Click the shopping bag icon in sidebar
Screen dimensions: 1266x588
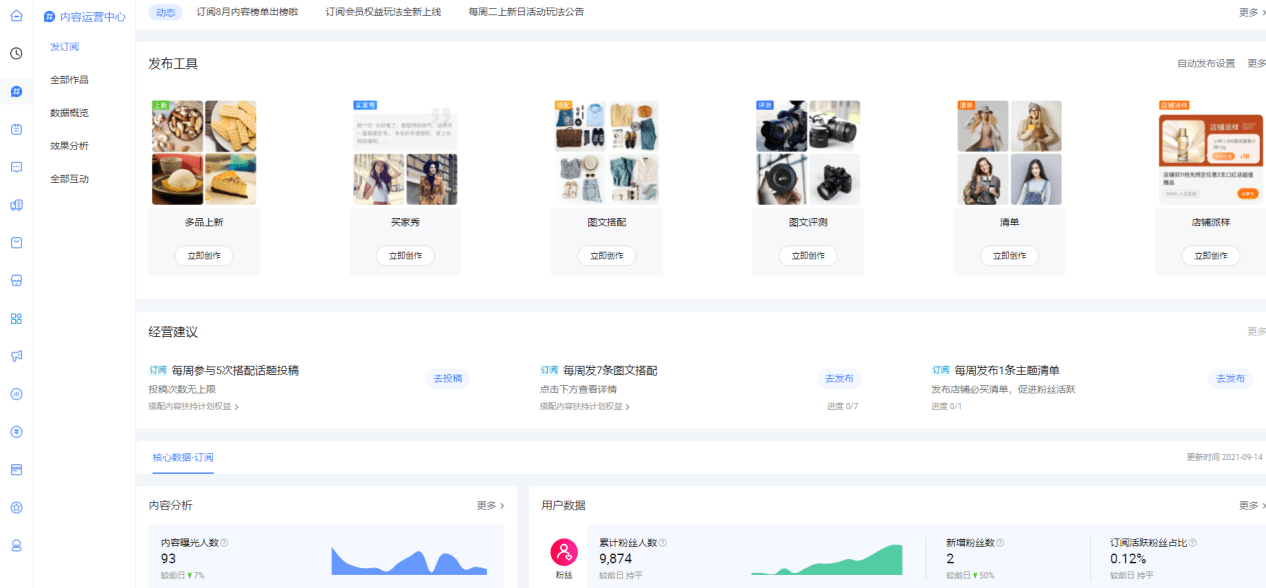click(16, 242)
